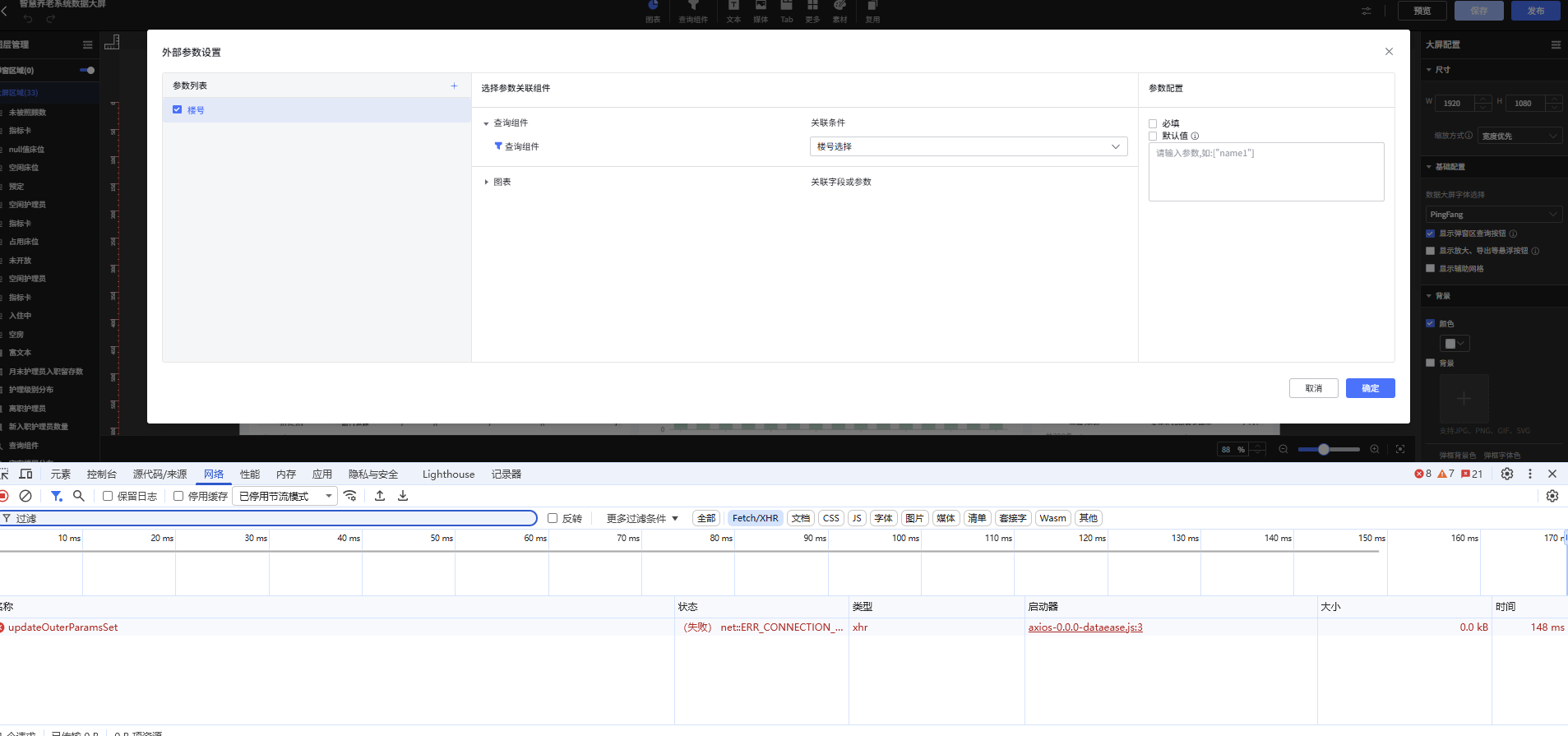
Task: Open DevTools settings gear icon
Action: click(x=1506, y=474)
